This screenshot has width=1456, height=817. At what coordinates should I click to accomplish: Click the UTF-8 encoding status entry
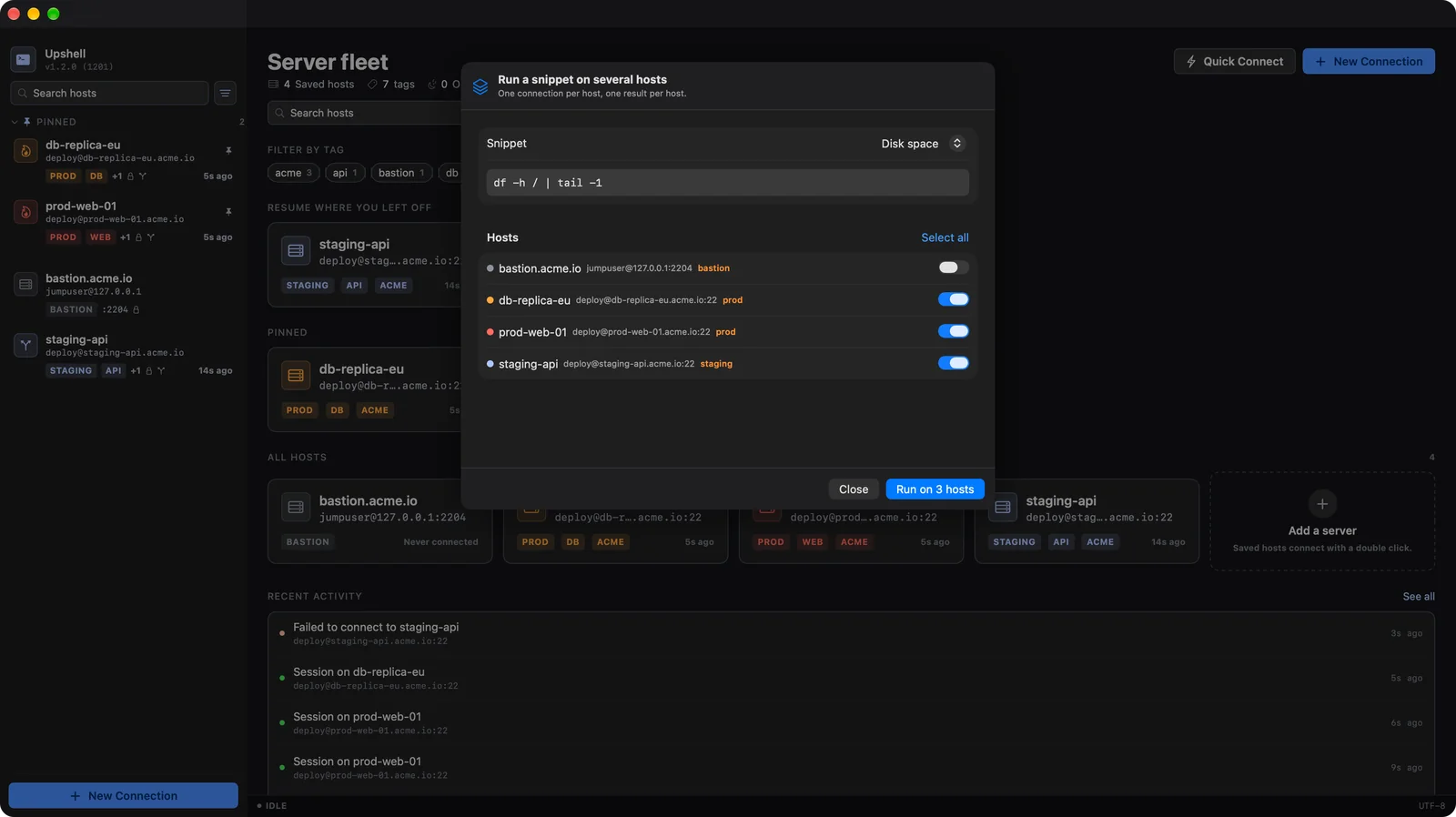(x=1431, y=806)
